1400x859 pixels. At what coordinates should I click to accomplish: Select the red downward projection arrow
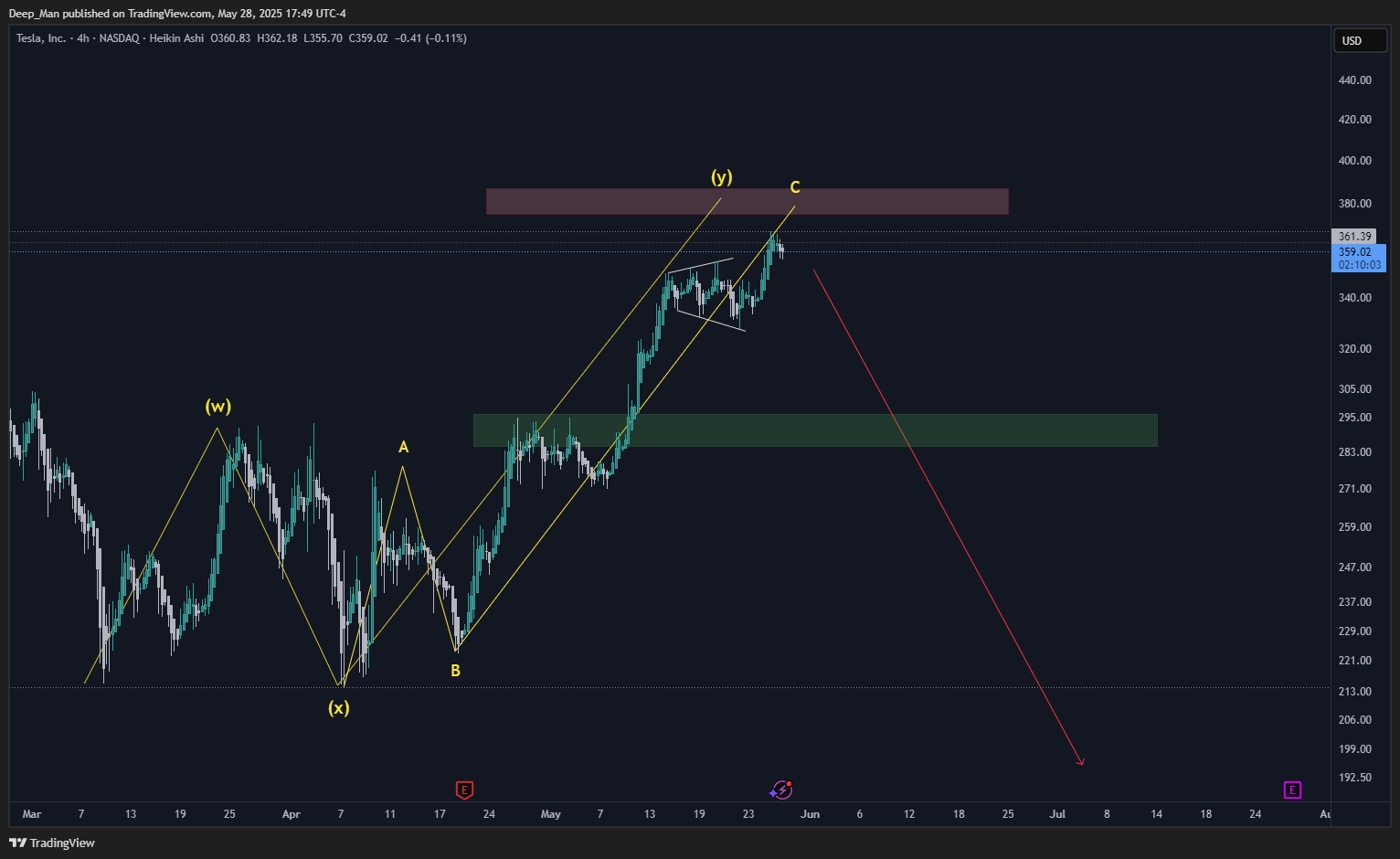948,516
